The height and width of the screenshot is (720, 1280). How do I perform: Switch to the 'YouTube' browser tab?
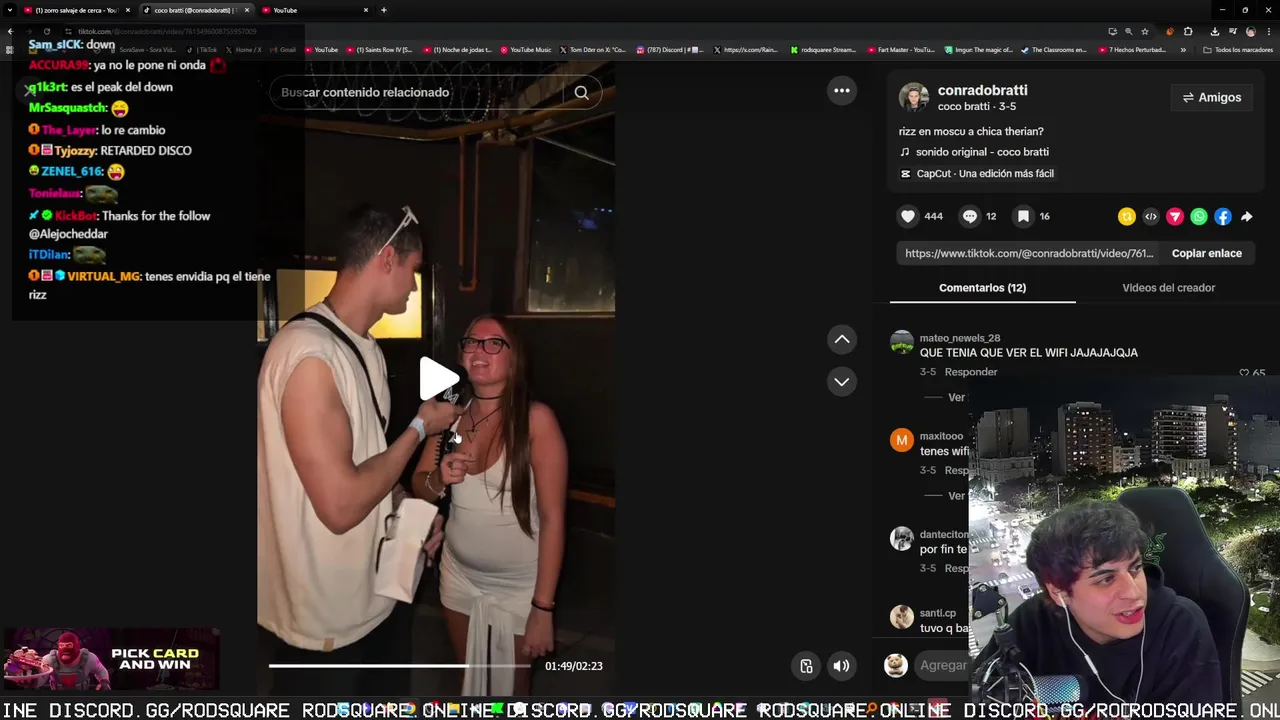tap(316, 10)
